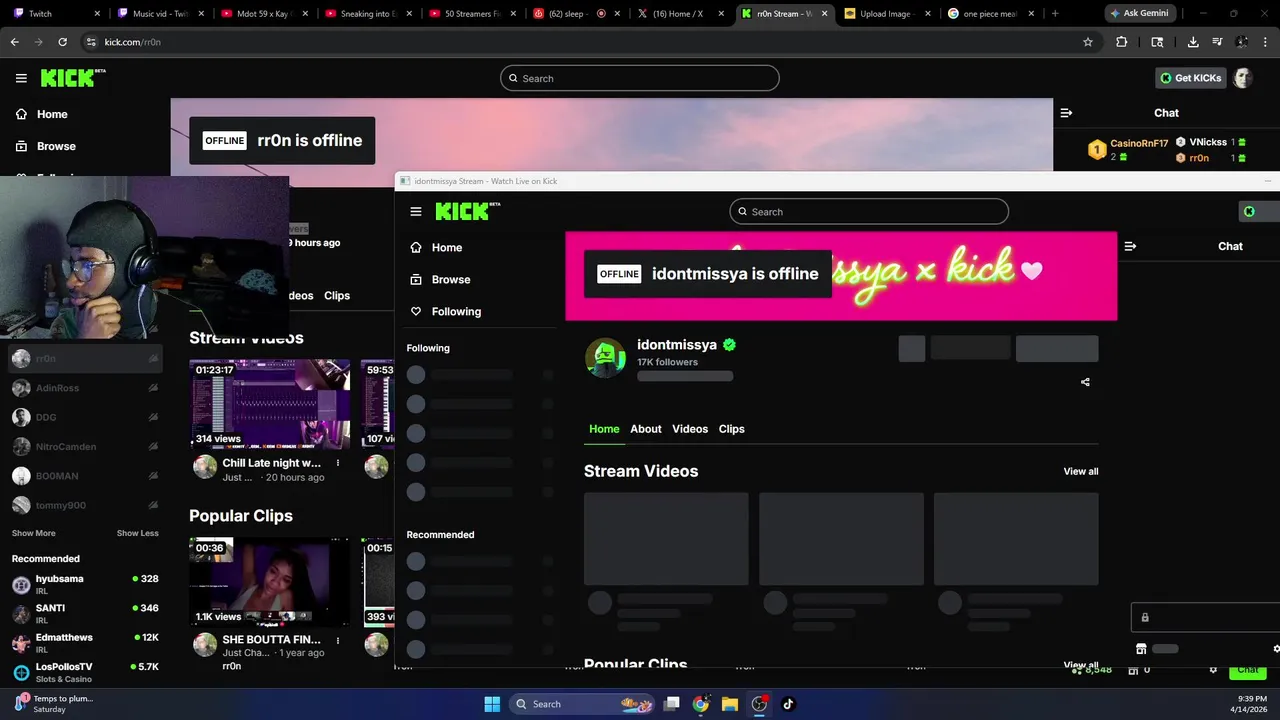Open Clips tab on rr0n profile
Image resolution: width=1280 pixels, height=720 pixels.
(x=337, y=296)
